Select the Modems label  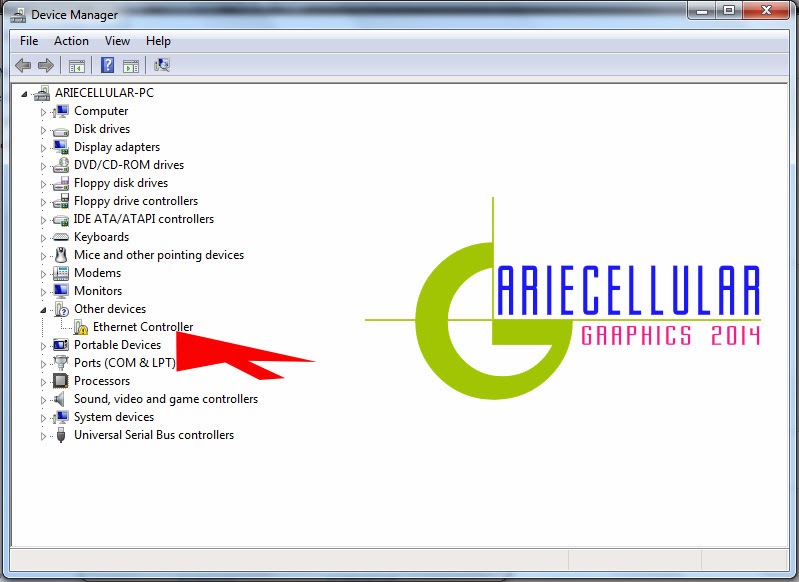tap(97, 273)
